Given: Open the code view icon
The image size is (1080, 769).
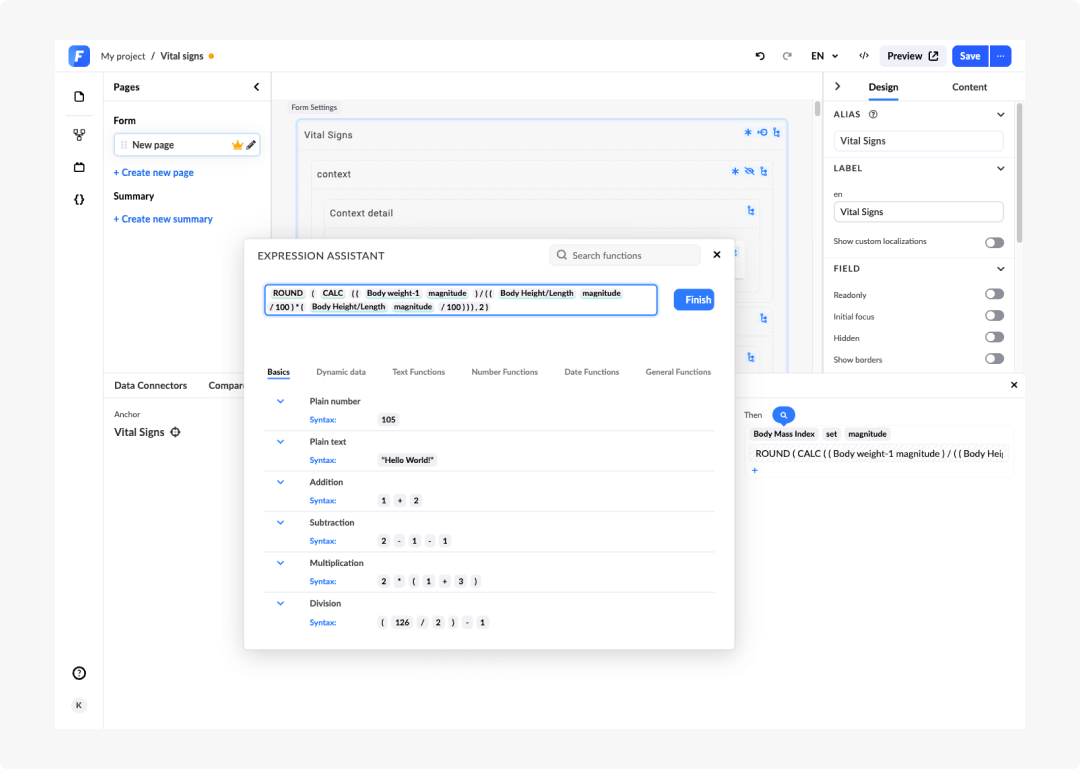Looking at the screenshot, I should (x=864, y=56).
